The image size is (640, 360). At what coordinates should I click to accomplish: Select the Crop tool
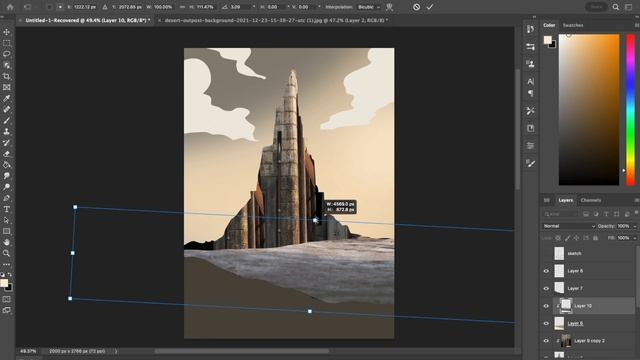7,76
